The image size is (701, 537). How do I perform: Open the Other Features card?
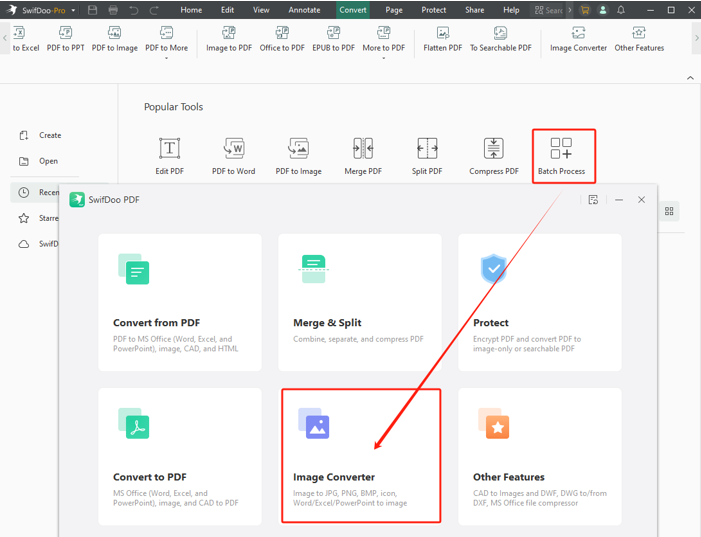tap(540, 457)
